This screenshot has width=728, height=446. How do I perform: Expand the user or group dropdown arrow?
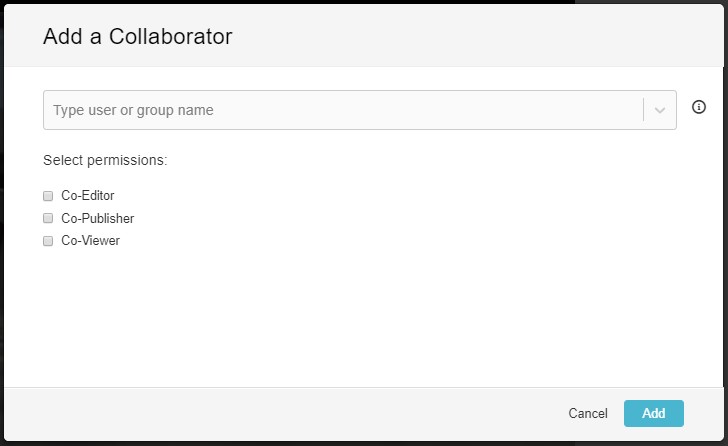[x=660, y=110]
